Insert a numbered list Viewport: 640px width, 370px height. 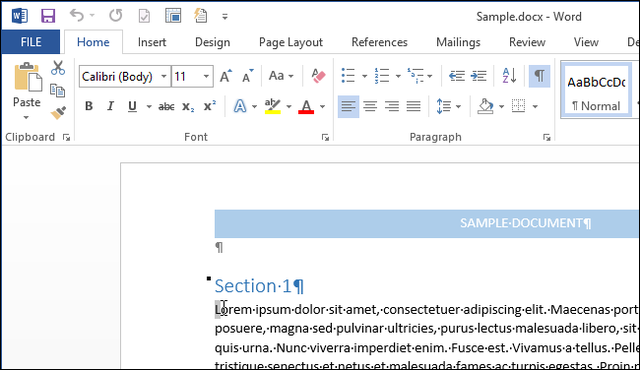point(382,75)
